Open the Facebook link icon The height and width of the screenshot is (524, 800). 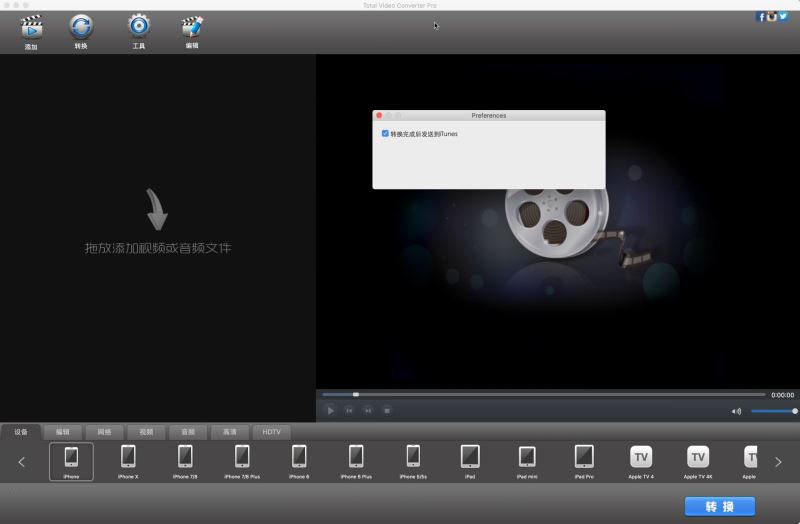(x=761, y=17)
